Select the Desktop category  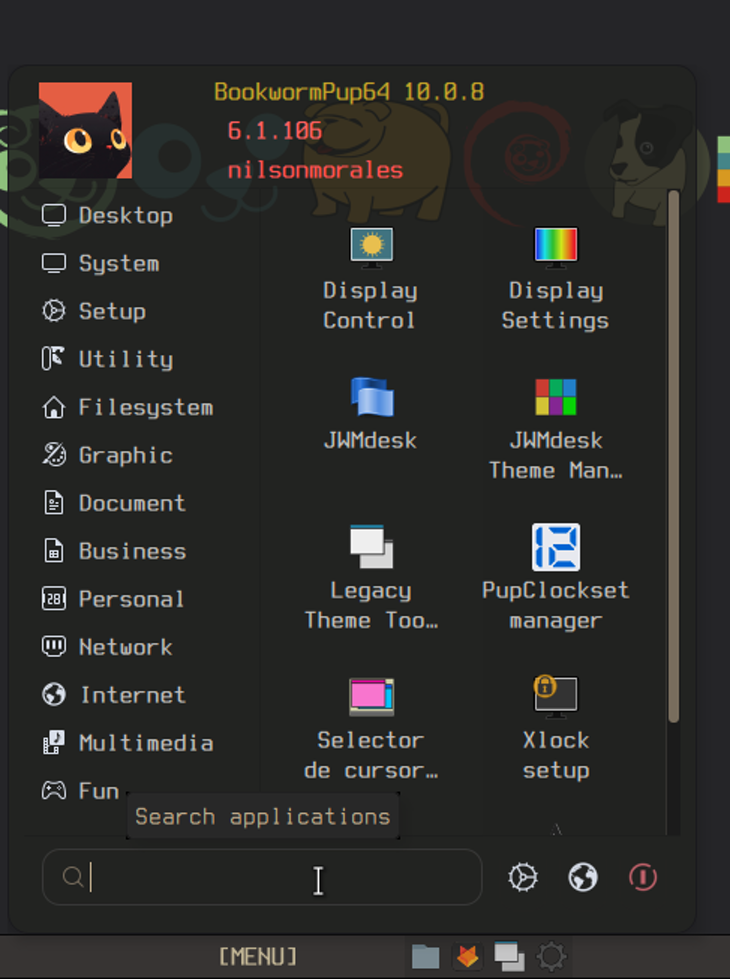tap(107, 215)
